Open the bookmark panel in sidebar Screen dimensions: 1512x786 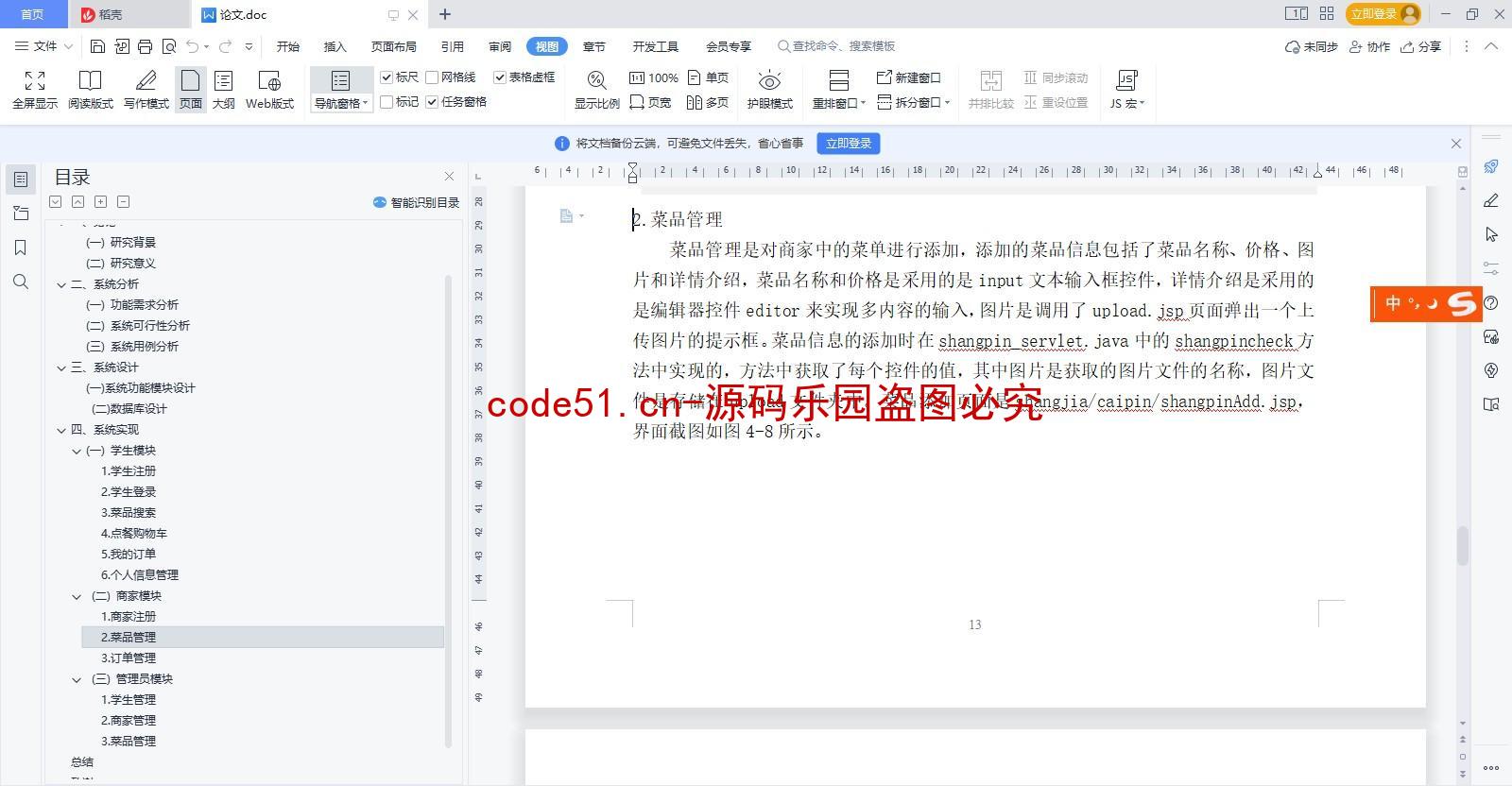(x=21, y=248)
